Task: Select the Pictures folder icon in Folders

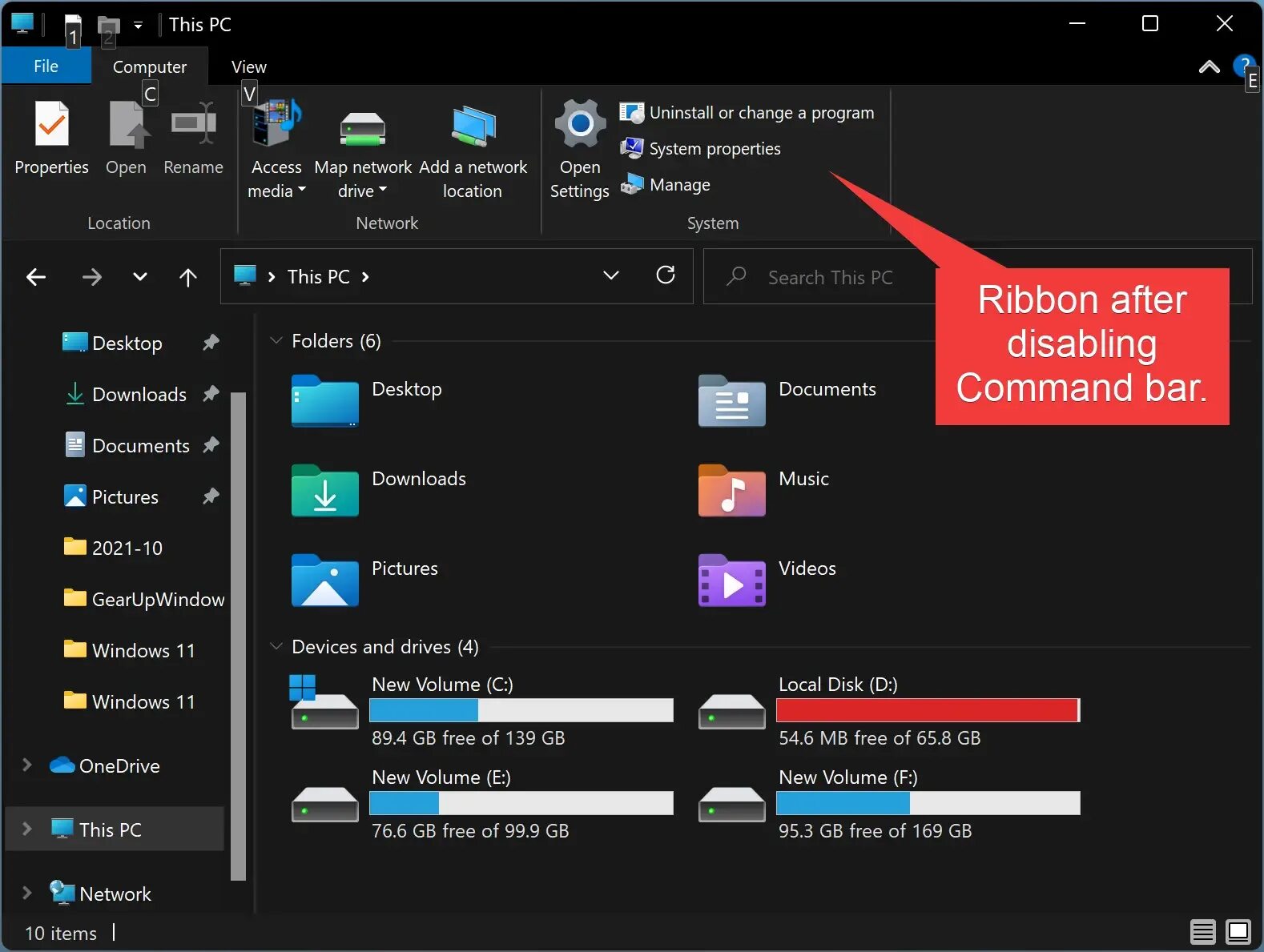Action: click(325, 580)
